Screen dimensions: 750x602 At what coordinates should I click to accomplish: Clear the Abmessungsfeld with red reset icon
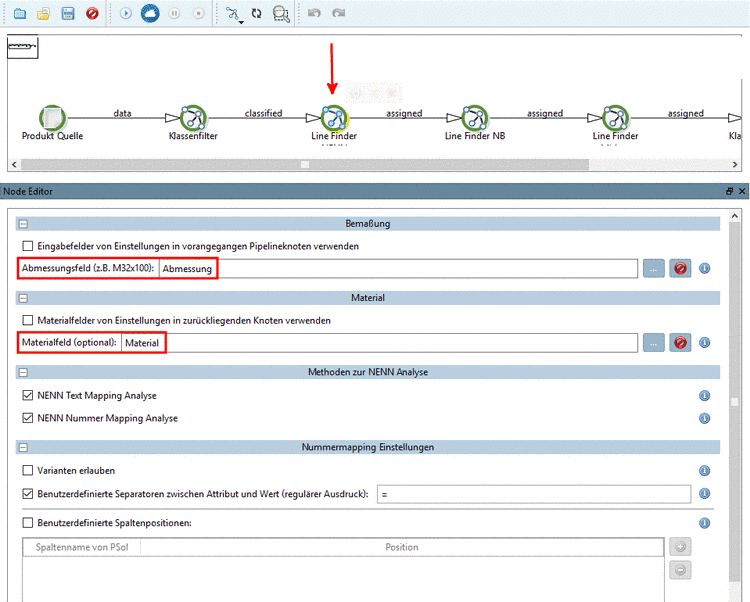tap(681, 268)
